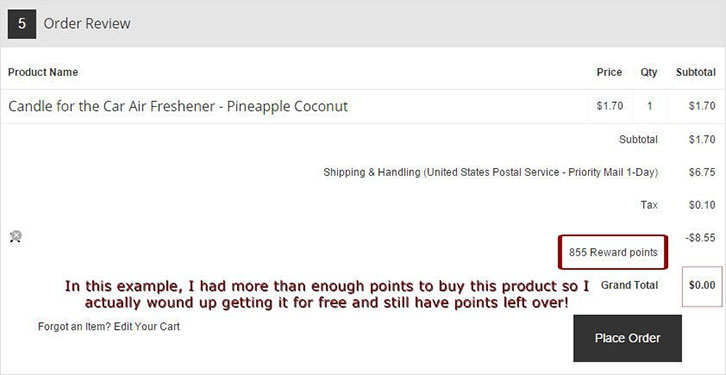Click the Grand Total label

[629, 285]
